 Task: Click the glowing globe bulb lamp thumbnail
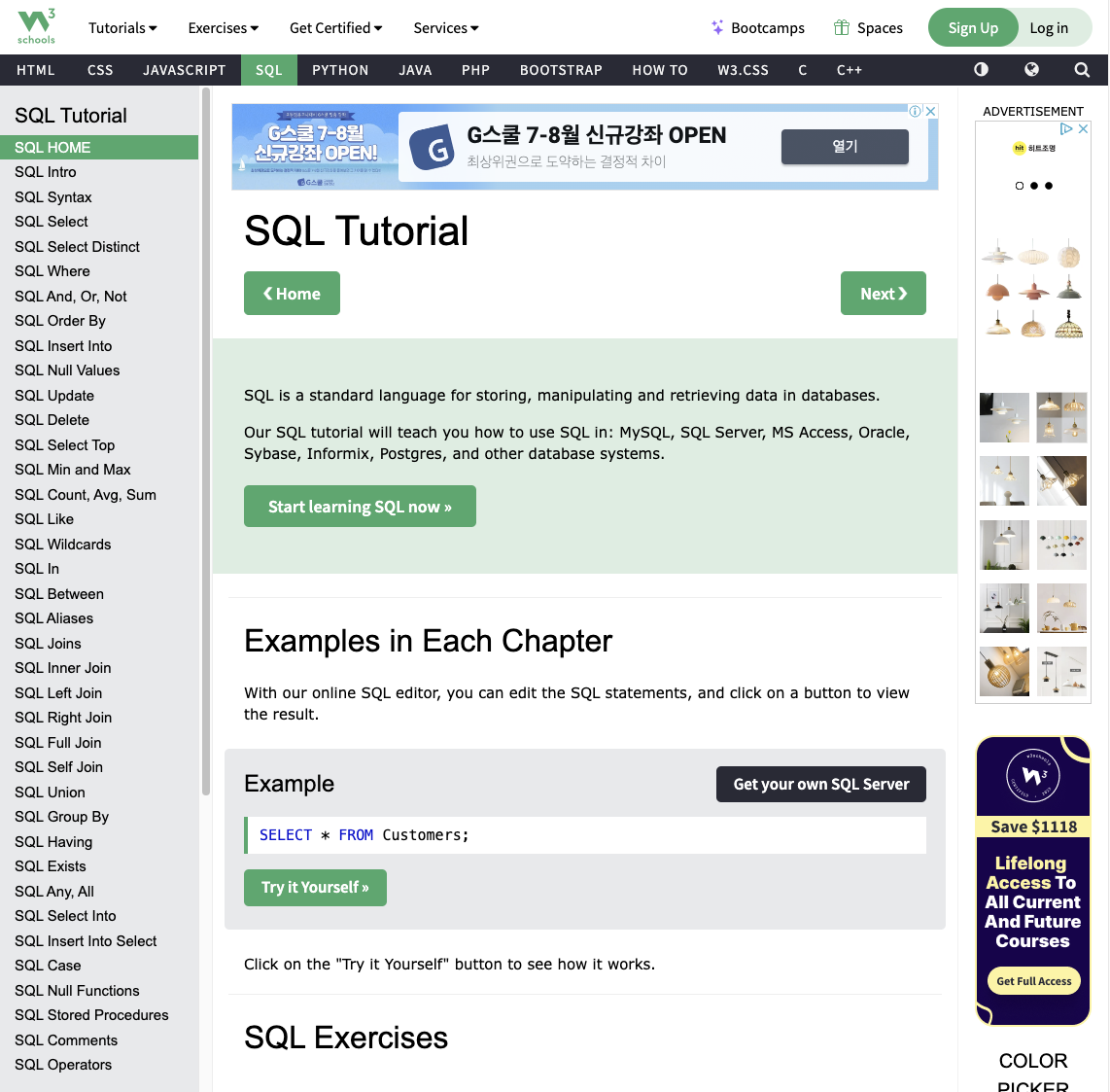tap(1004, 671)
